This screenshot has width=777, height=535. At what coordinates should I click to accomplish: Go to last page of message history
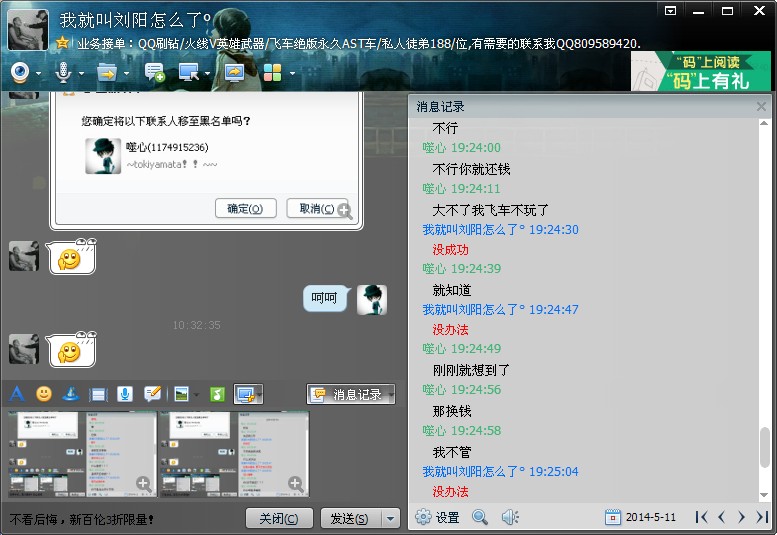click(x=762, y=517)
